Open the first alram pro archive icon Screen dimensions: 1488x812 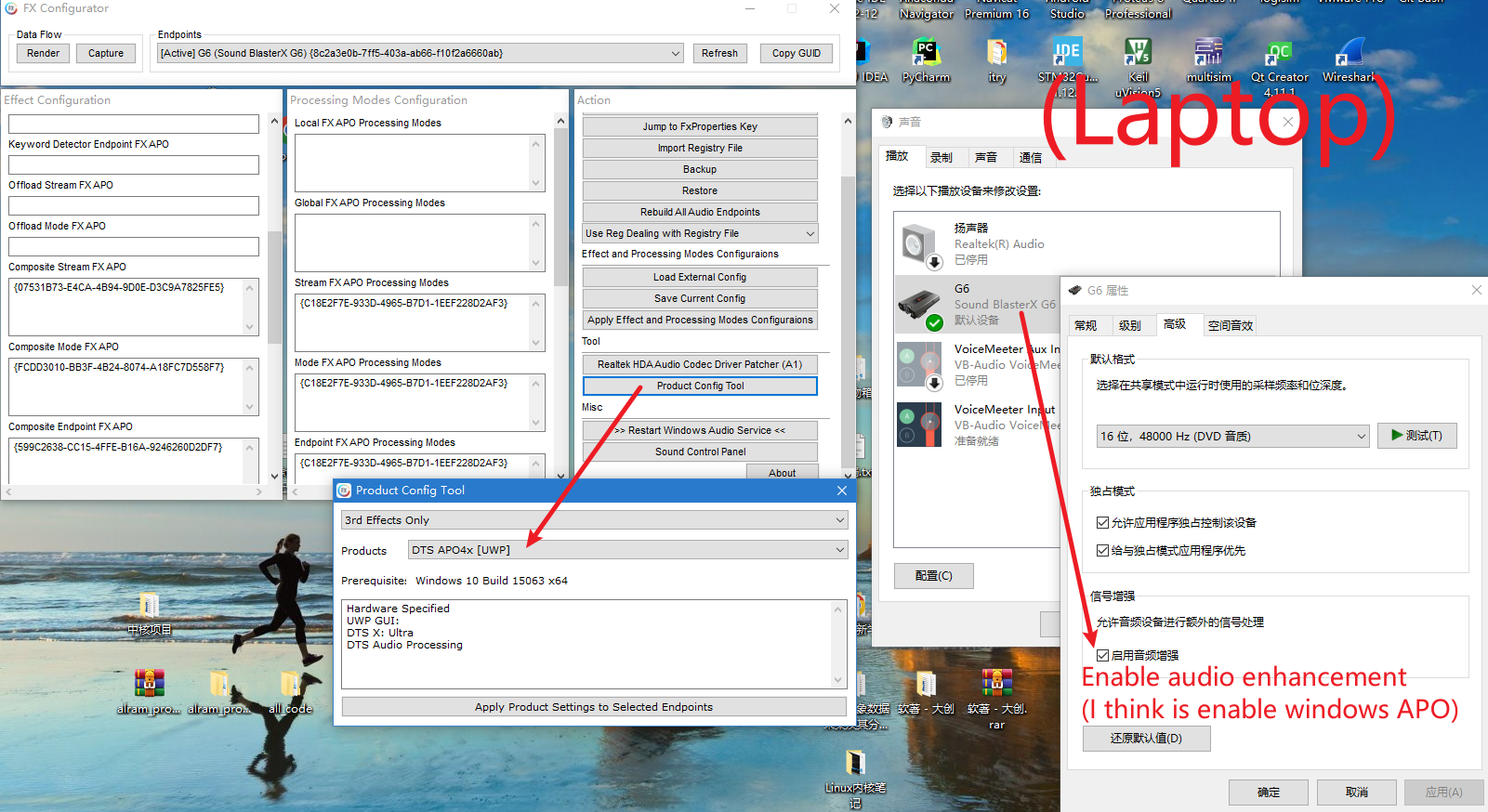(x=149, y=684)
